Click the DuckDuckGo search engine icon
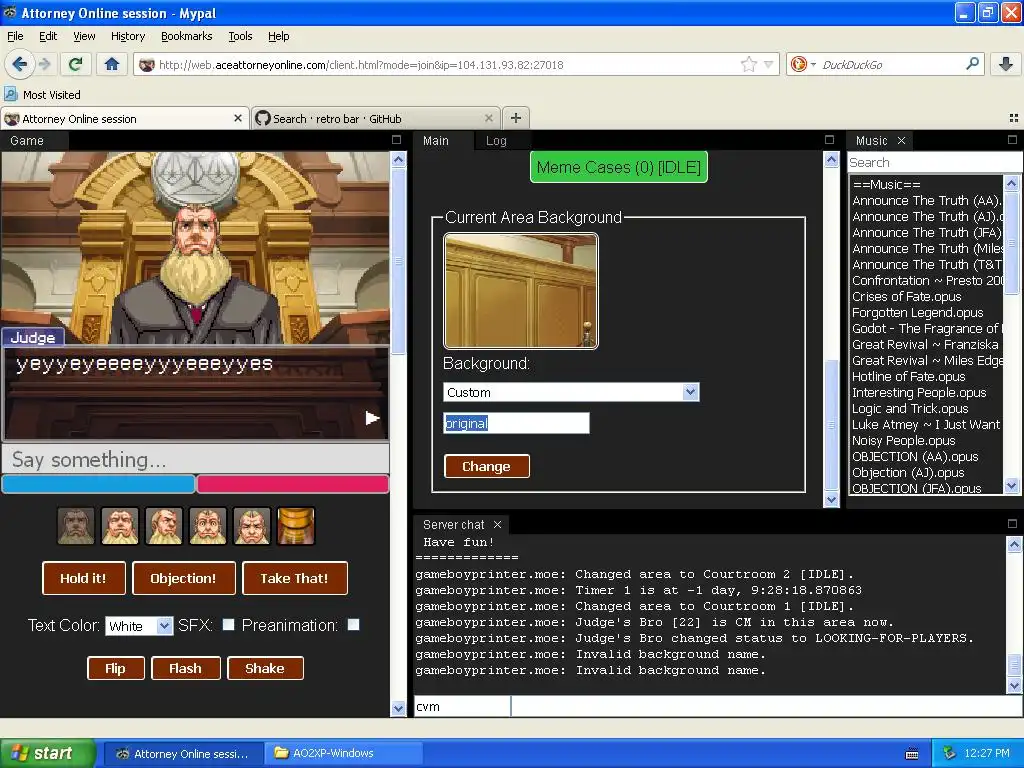This screenshot has width=1024, height=768. click(x=798, y=64)
